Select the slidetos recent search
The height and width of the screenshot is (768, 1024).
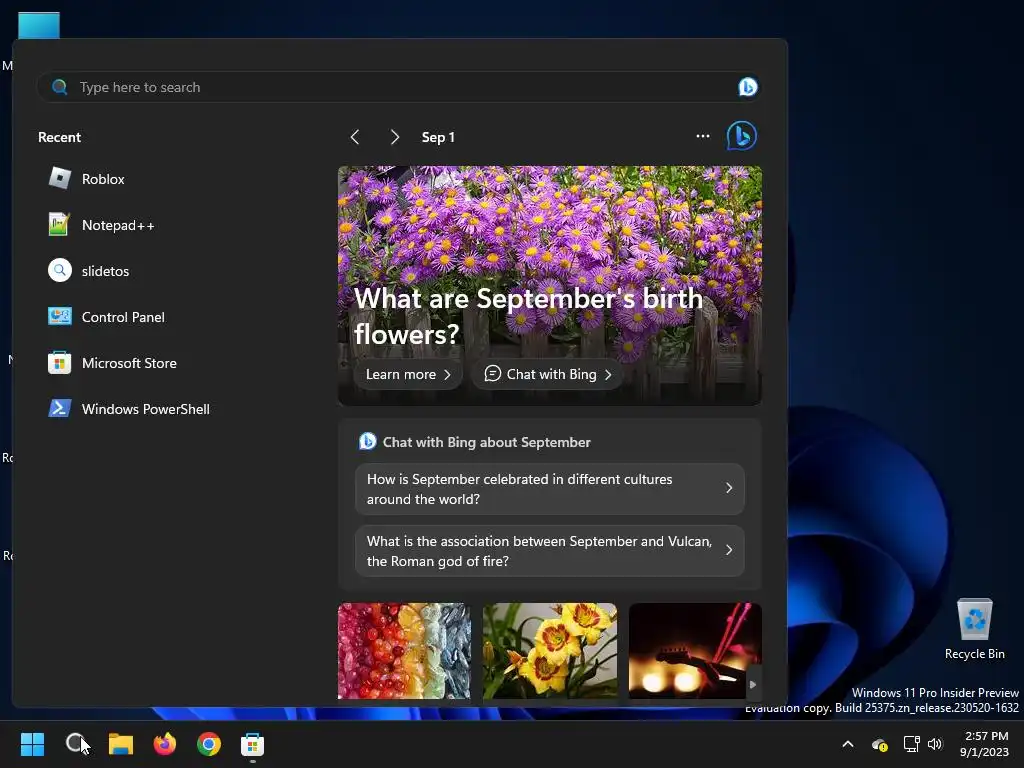click(x=88, y=271)
